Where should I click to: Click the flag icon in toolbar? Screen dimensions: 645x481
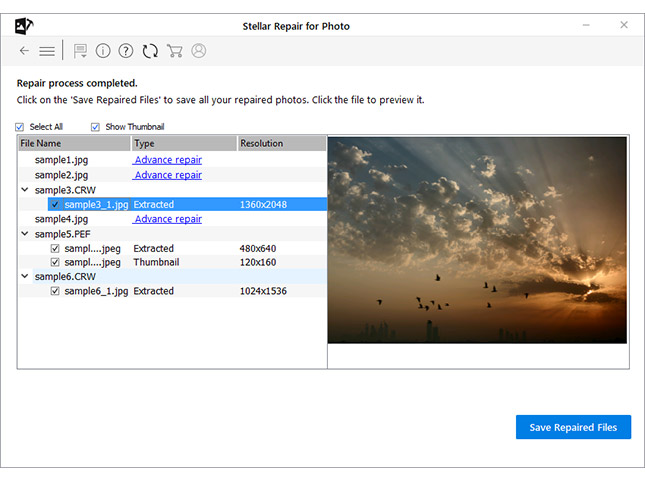tap(80, 51)
